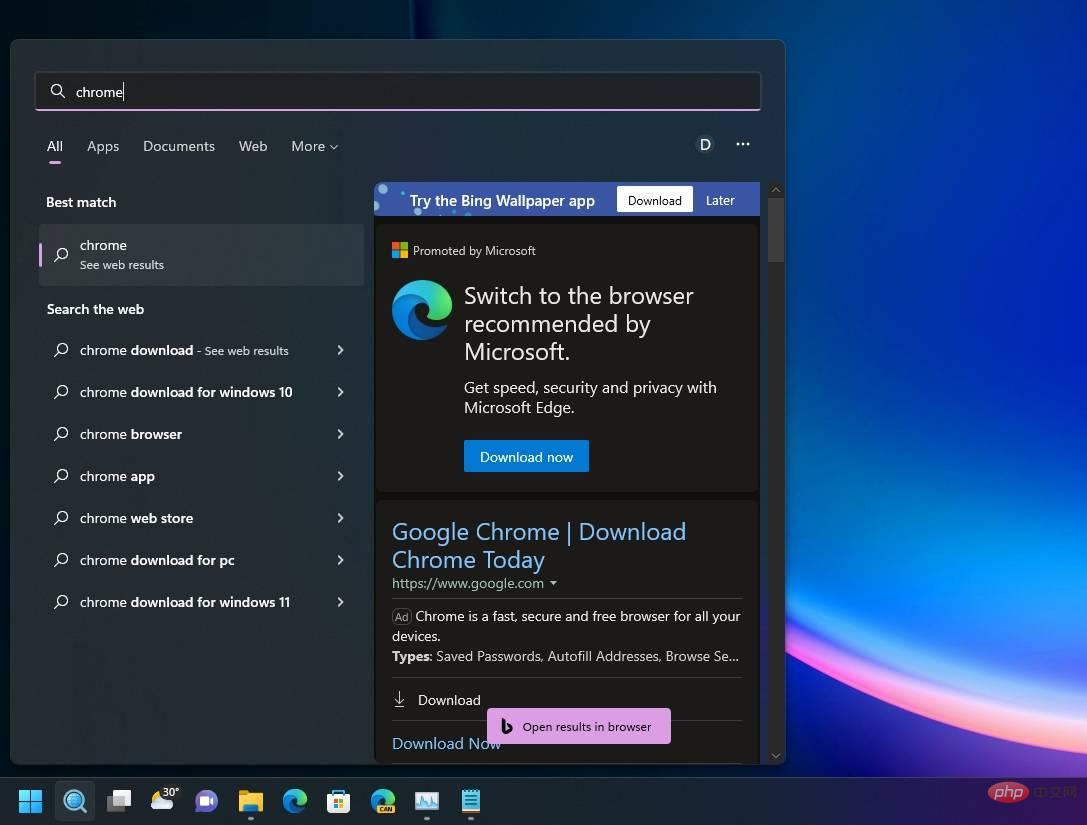Viewport: 1087px width, 825px height.
Task: Open the More filters dropdown
Action: pyautogui.click(x=314, y=146)
